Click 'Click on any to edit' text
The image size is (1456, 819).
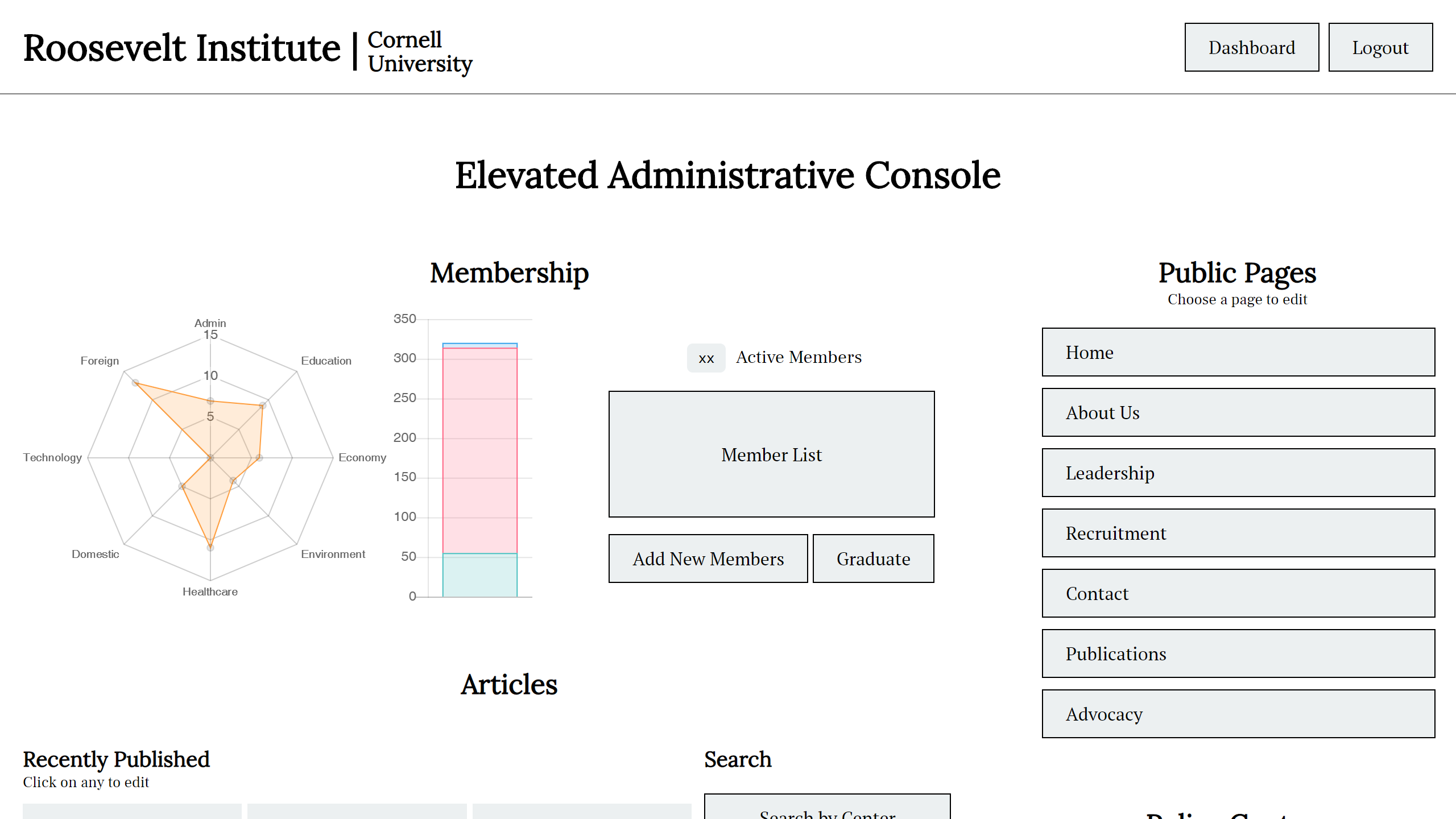pyautogui.click(x=86, y=782)
